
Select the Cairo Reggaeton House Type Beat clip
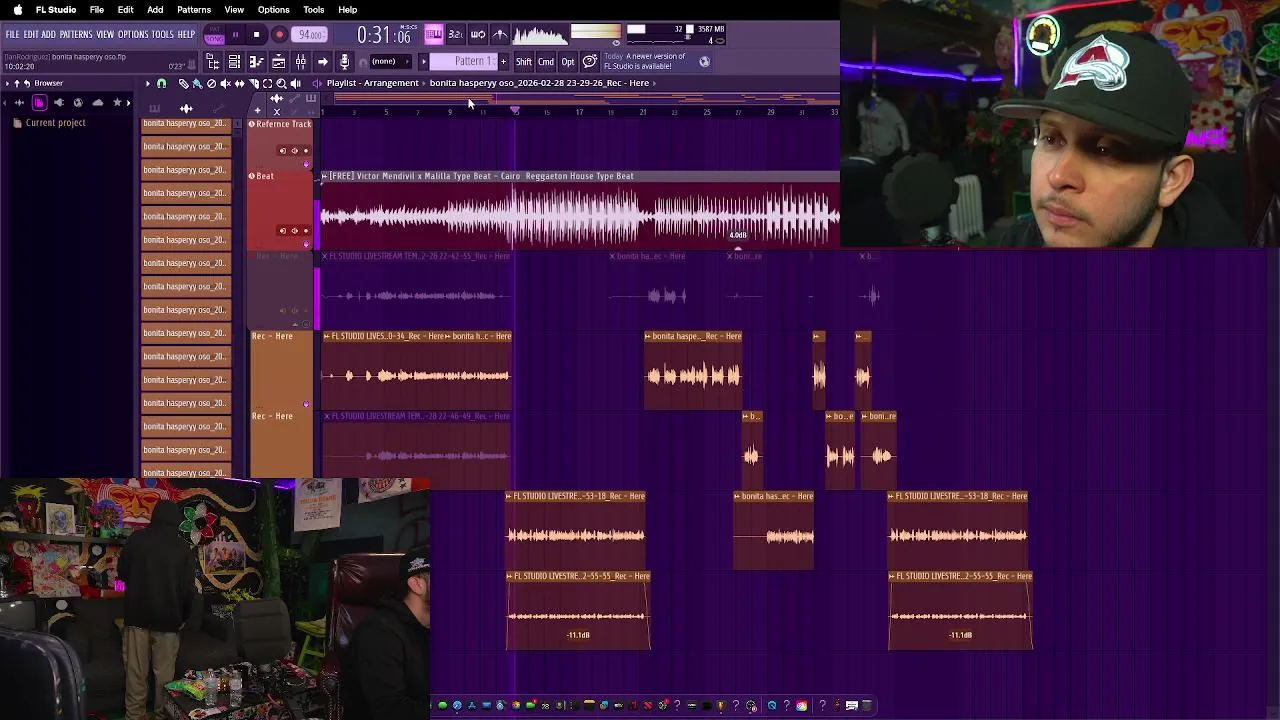click(x=580, y=211)
